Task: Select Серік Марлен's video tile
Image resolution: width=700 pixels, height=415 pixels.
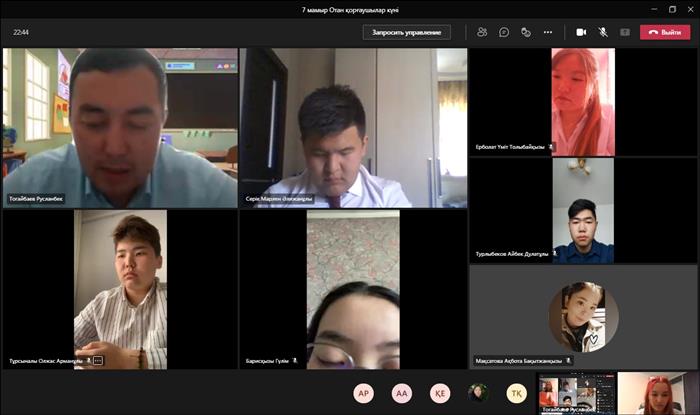Action: 353,127
